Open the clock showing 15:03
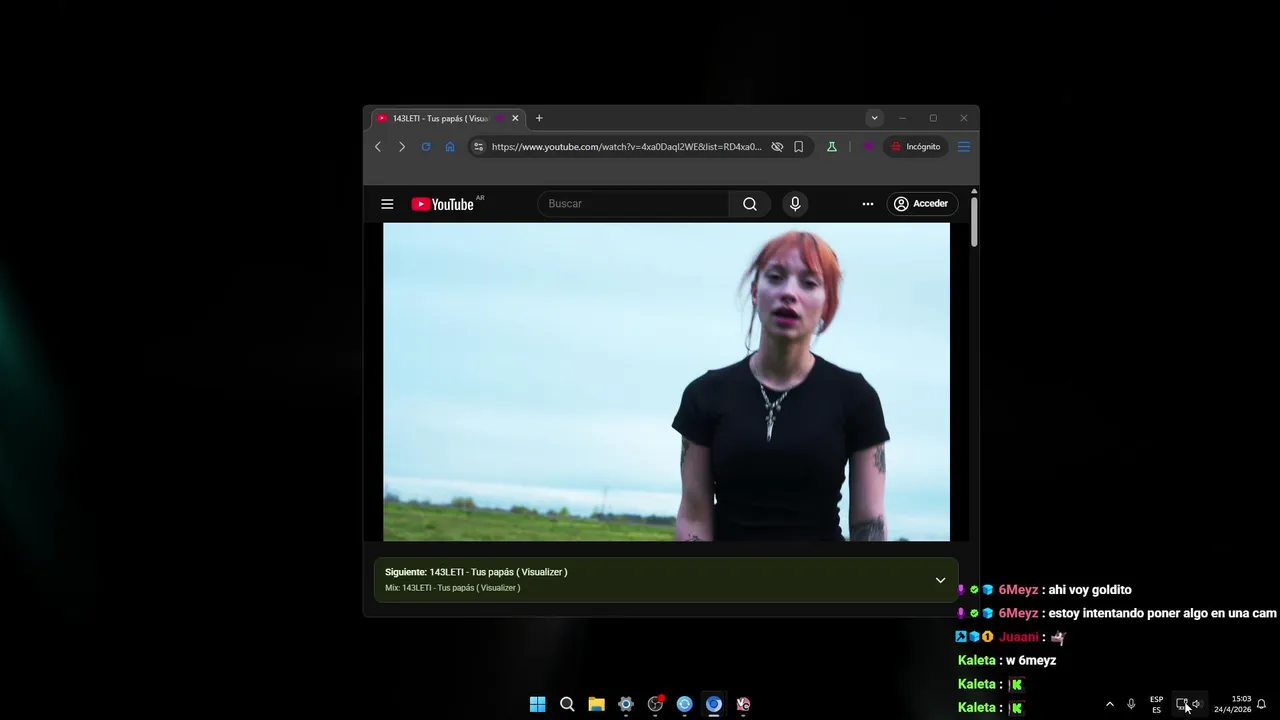Screen dimensions: 1280x720 [x=1232, y=704]
